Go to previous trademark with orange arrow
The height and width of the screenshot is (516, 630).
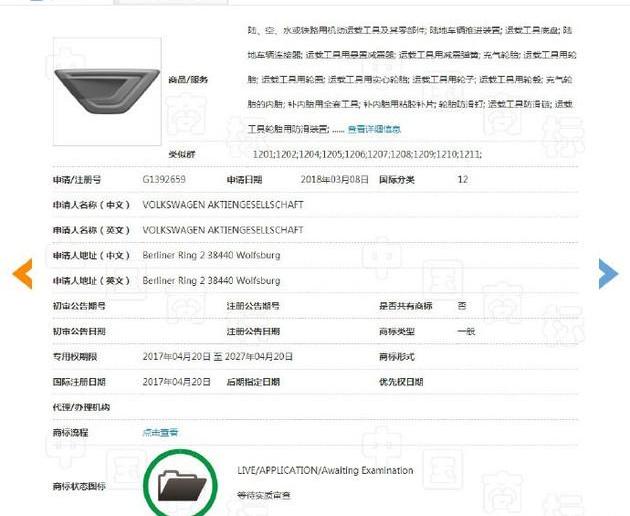(x=22, y=274)
